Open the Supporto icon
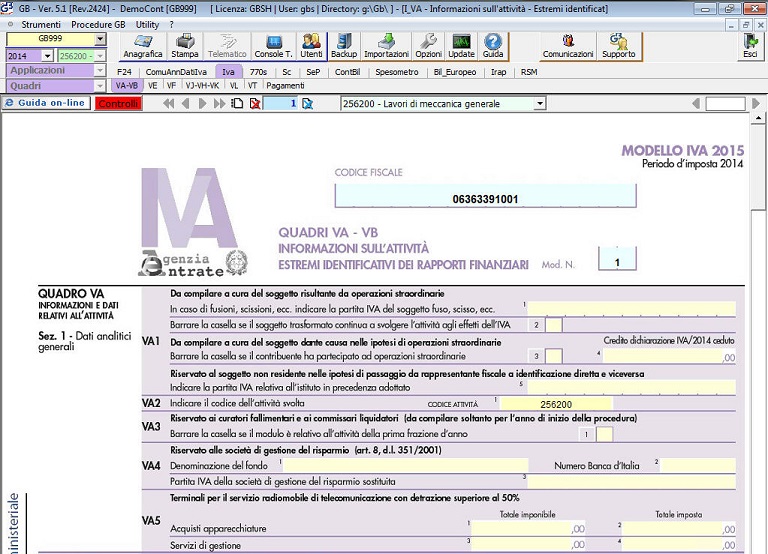This screenshot has height=554, width=768. click(619, 47)
